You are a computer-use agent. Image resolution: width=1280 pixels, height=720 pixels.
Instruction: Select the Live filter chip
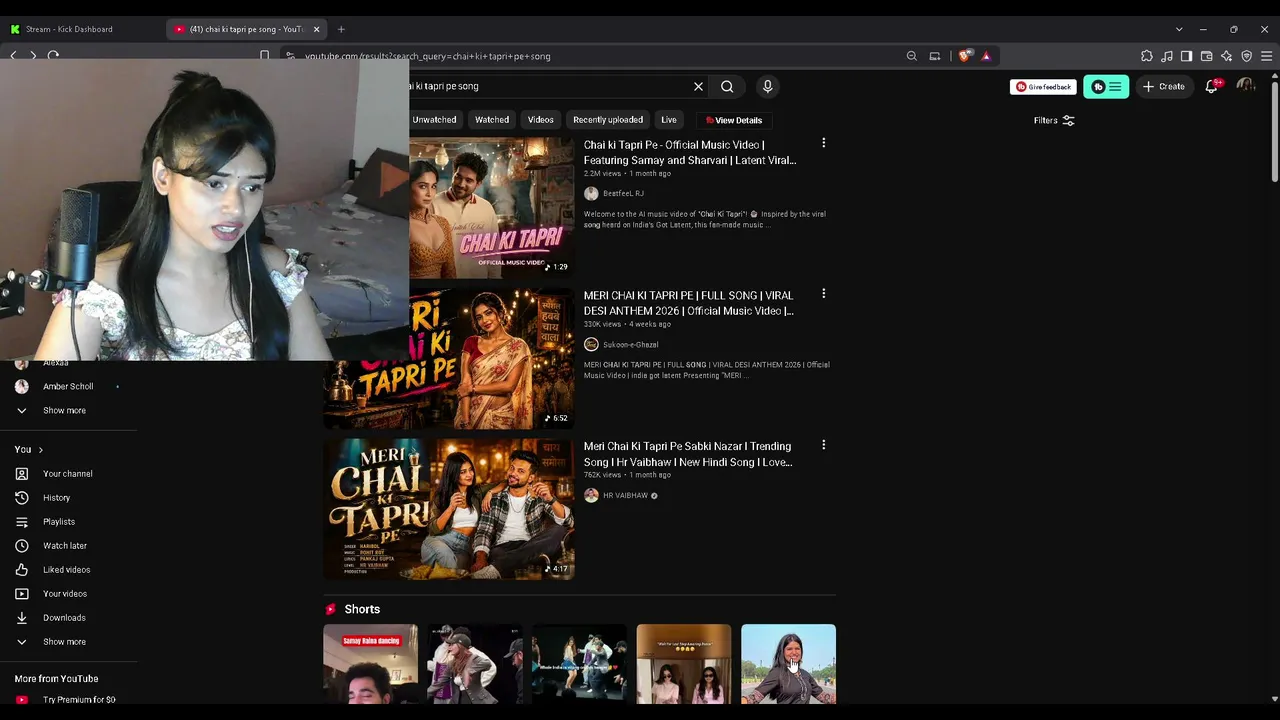[669, 120]
